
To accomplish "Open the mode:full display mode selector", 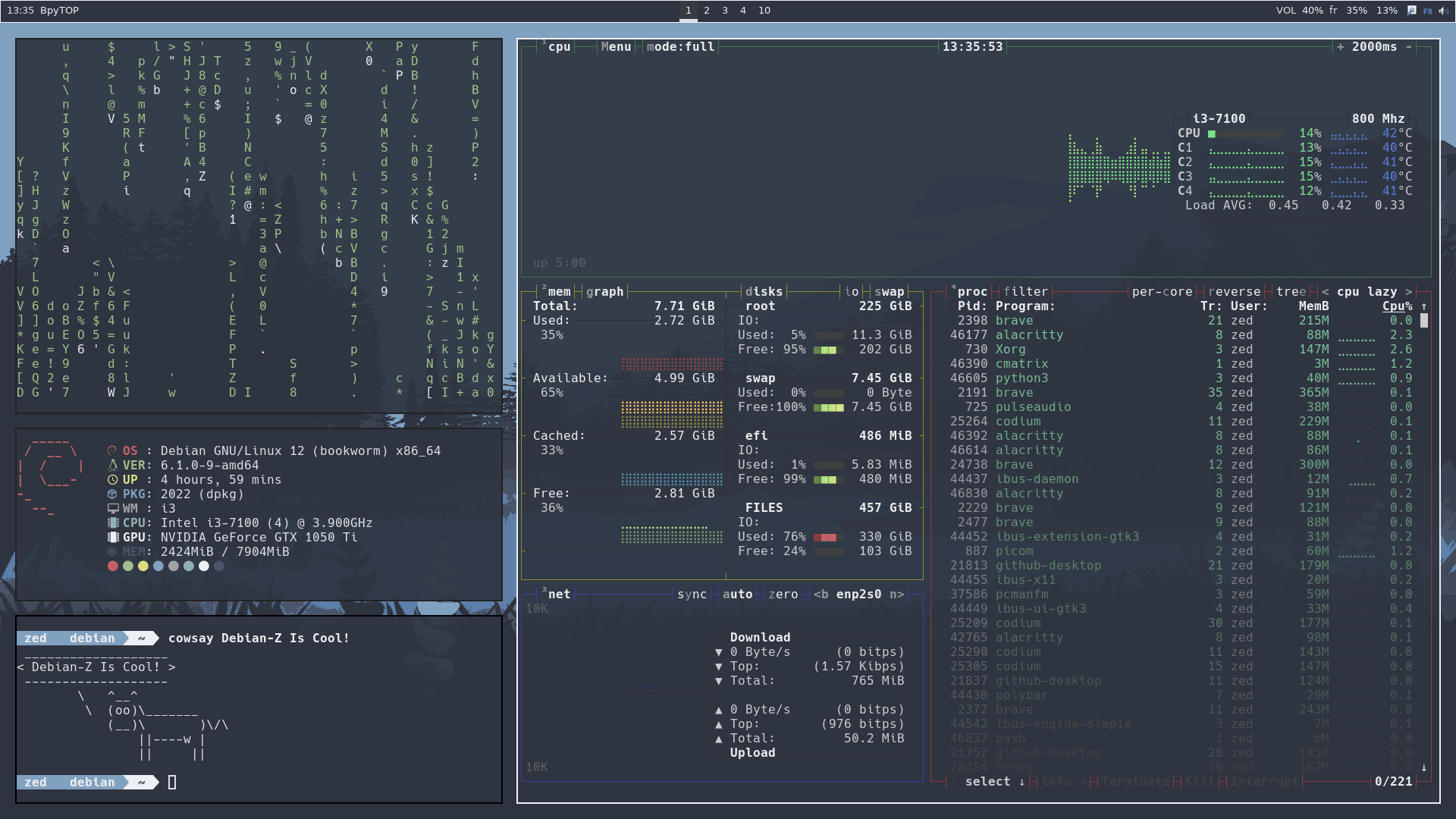I will [680, 46].
